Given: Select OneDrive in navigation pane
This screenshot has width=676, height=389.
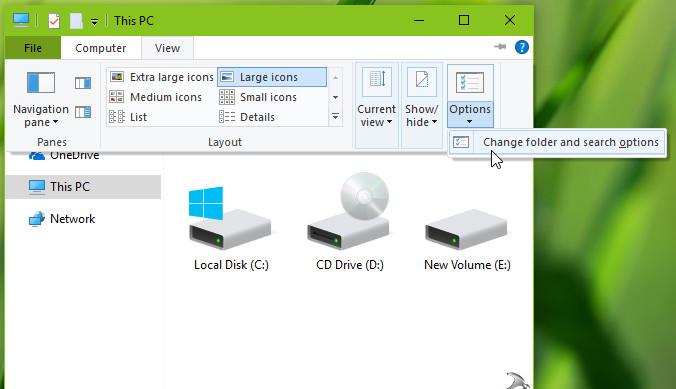Looking at the screenshot, I should pos(64,155).
